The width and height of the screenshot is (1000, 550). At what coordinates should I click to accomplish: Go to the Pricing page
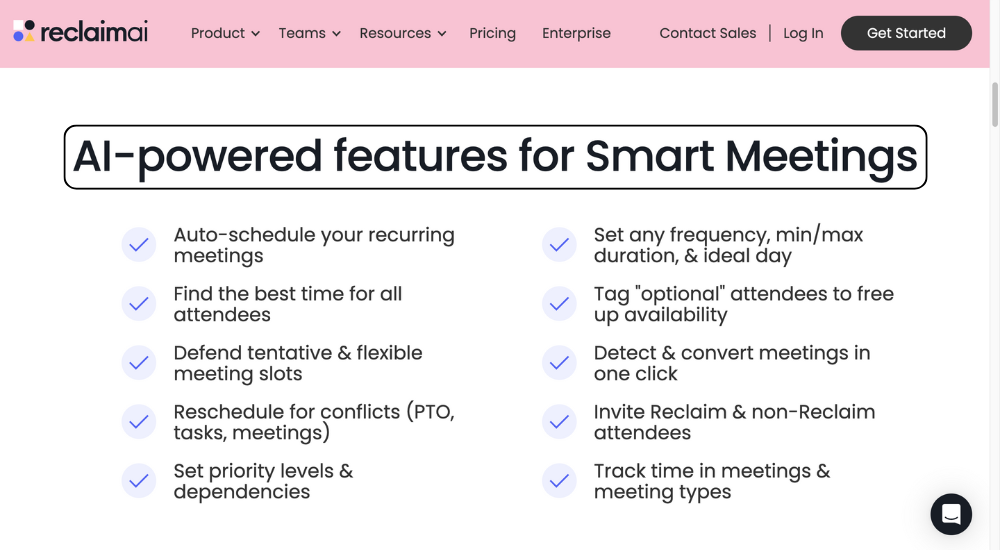[x=492, y=33]
